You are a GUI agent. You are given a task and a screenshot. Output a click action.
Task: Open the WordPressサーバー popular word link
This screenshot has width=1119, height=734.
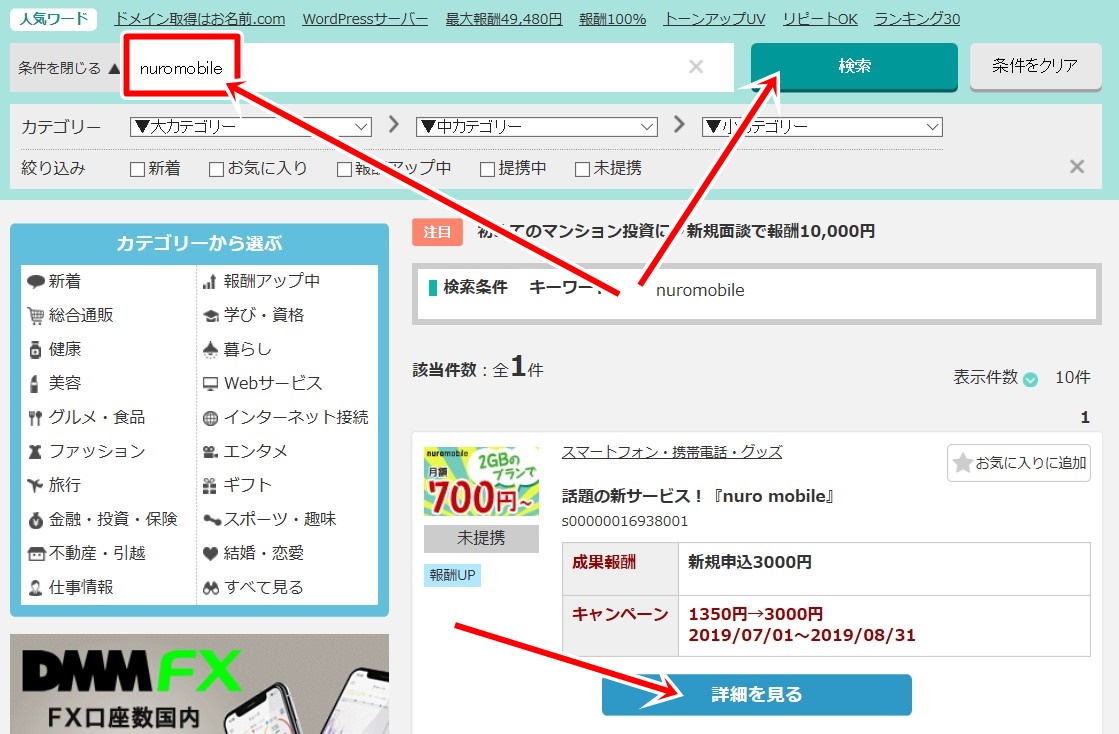tap(365, 19)
